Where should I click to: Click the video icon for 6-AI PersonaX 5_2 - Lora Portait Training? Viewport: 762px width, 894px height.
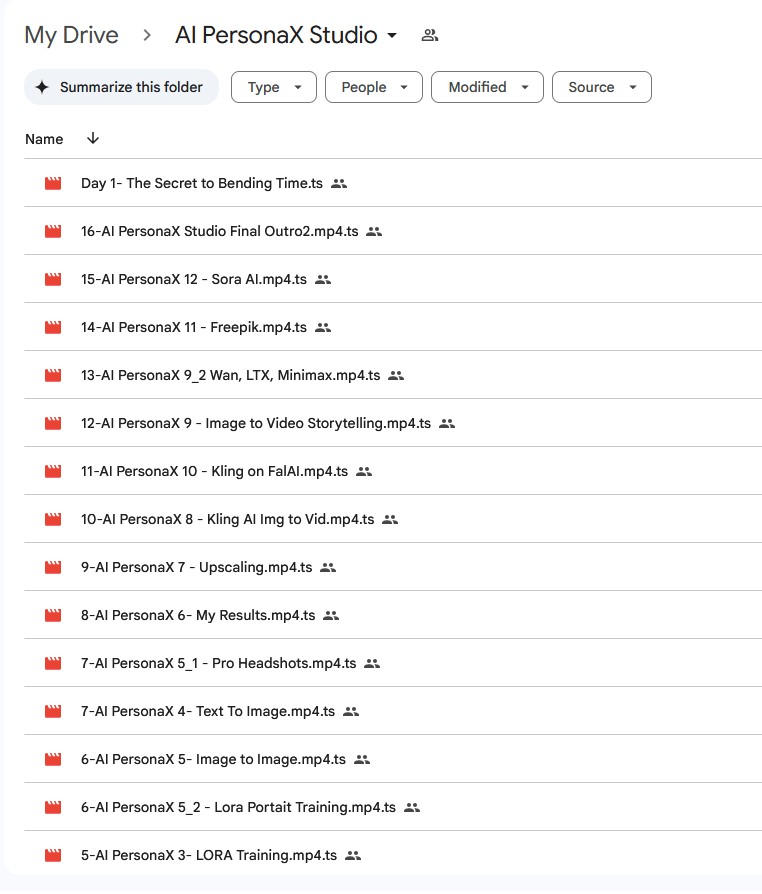[x=53, y=807]
